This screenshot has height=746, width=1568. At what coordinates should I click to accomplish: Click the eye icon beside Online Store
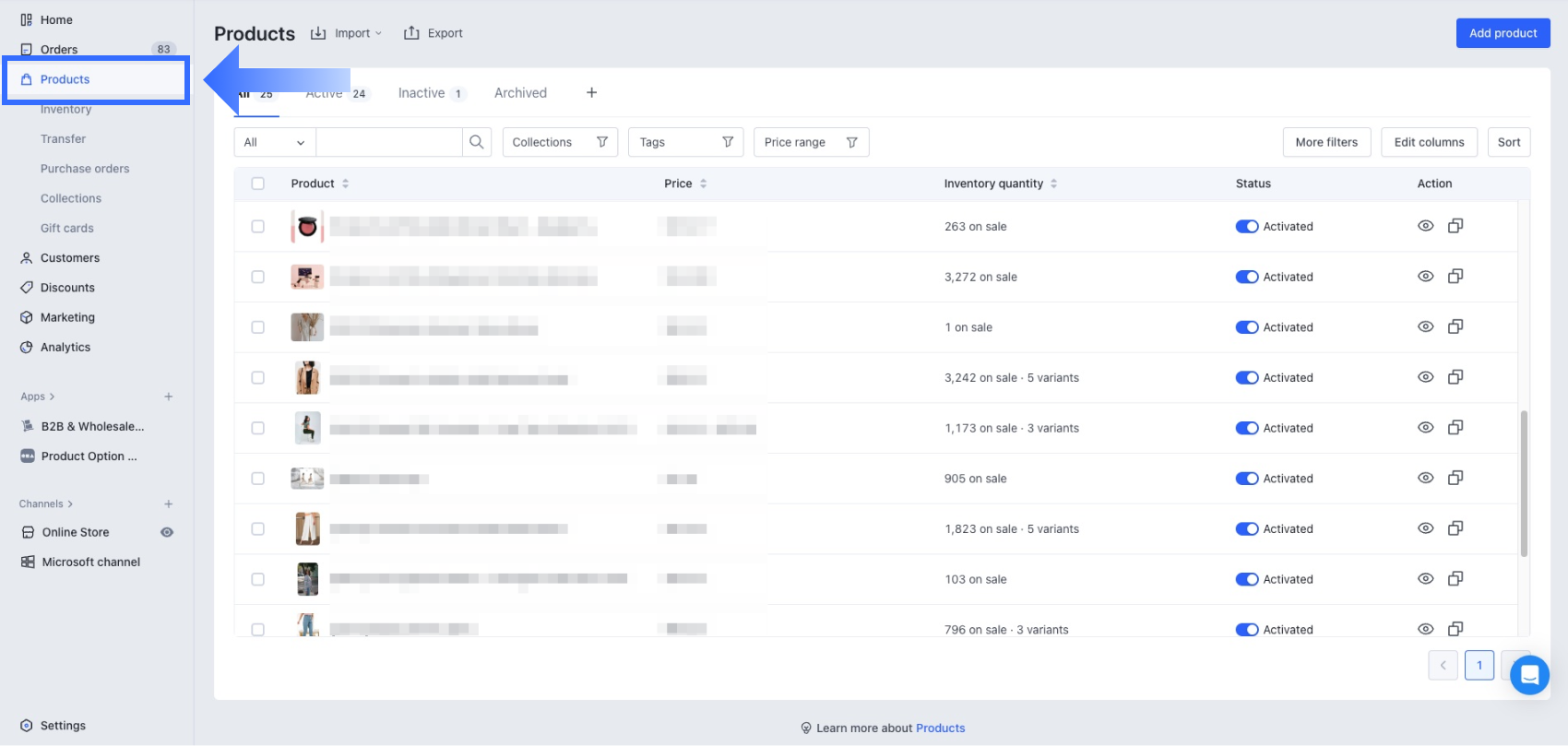(167, 532)
